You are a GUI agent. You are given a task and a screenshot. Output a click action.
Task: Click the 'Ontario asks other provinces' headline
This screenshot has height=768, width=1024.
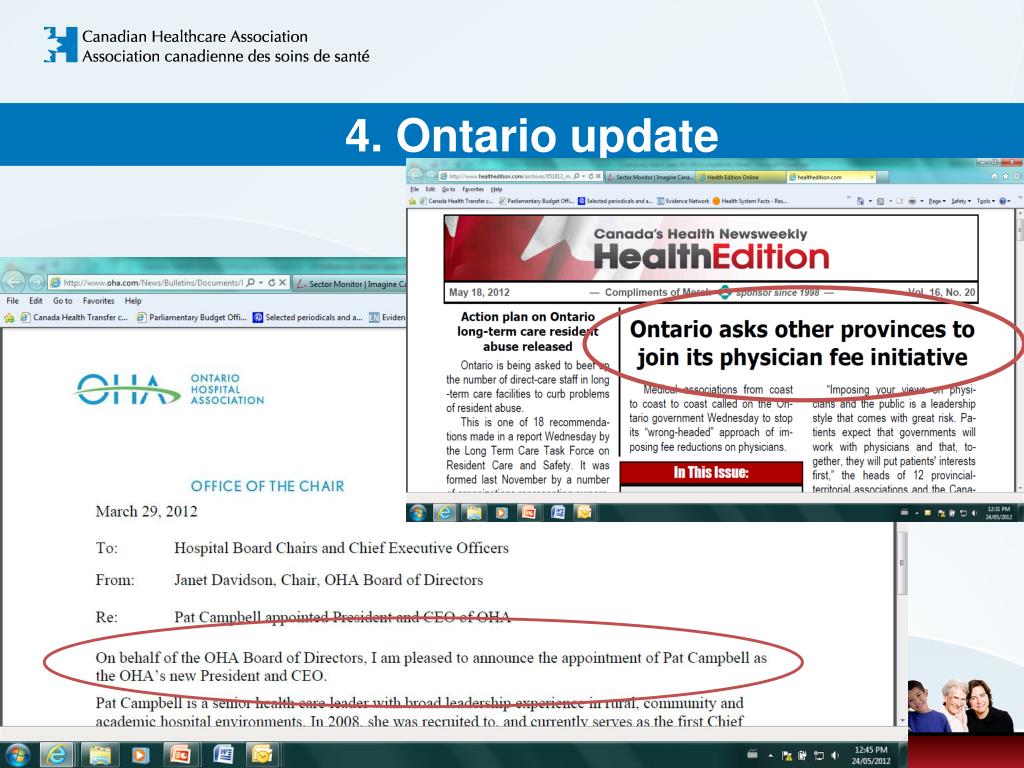coord(802,343)
